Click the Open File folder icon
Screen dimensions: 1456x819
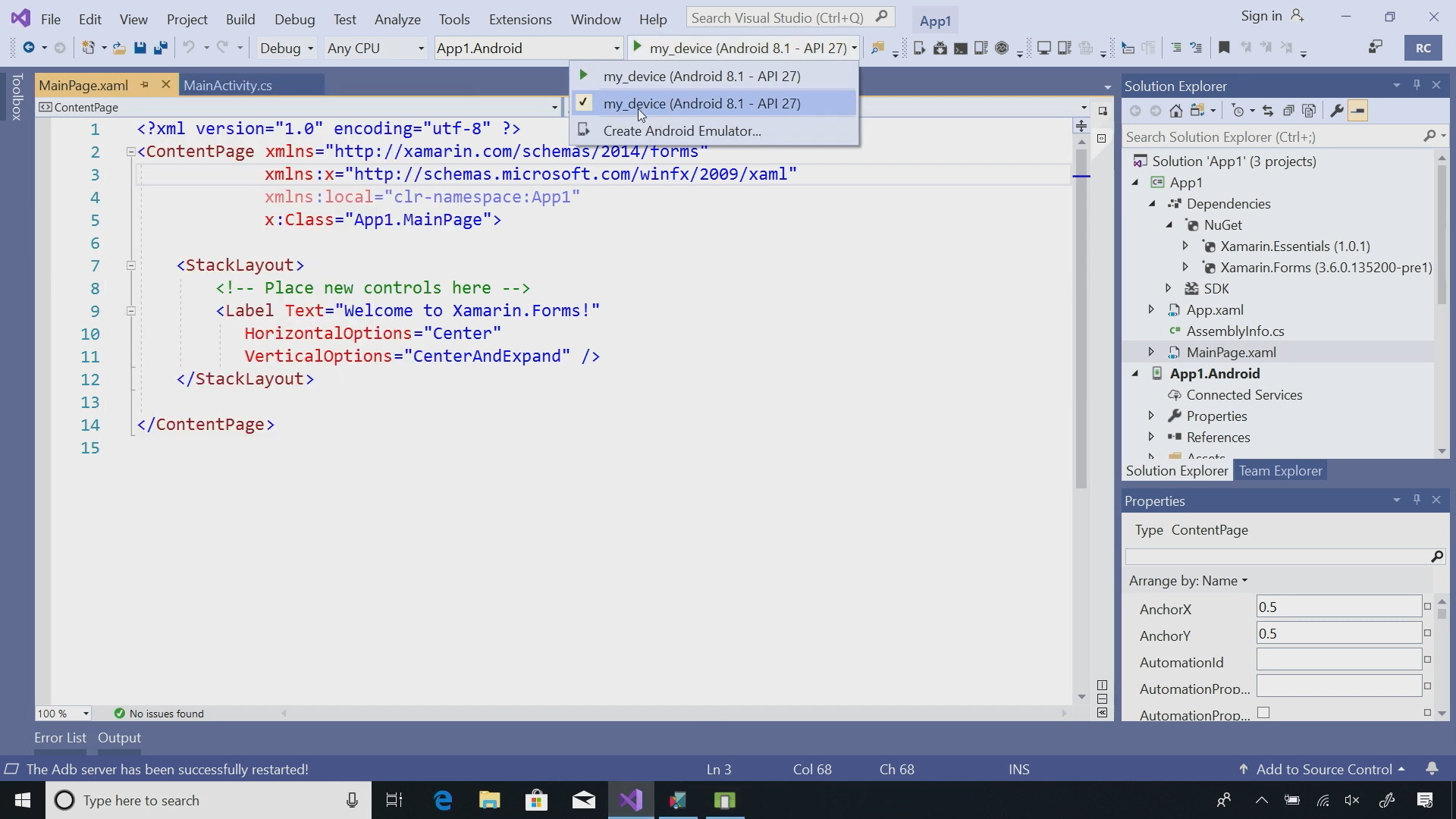(x=119, y=48)
